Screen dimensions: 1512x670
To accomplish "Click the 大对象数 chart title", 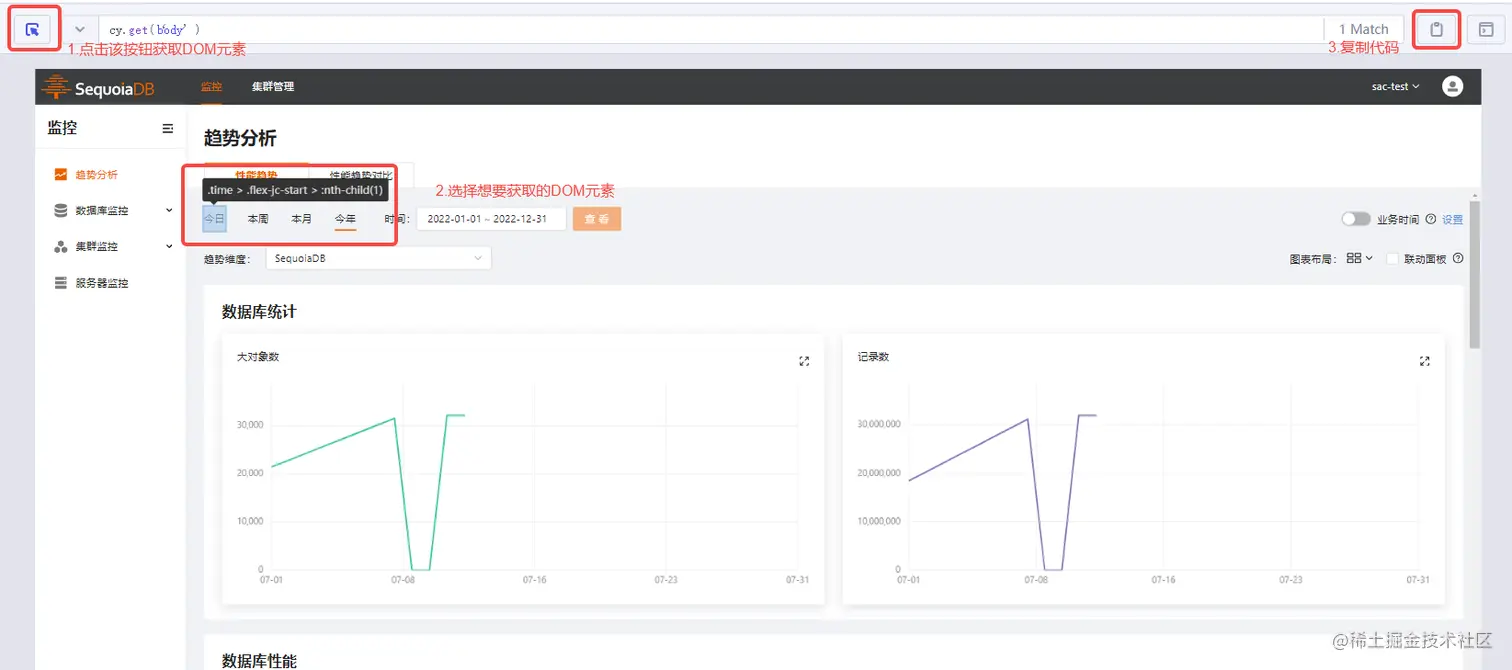I will click(258, 357).
